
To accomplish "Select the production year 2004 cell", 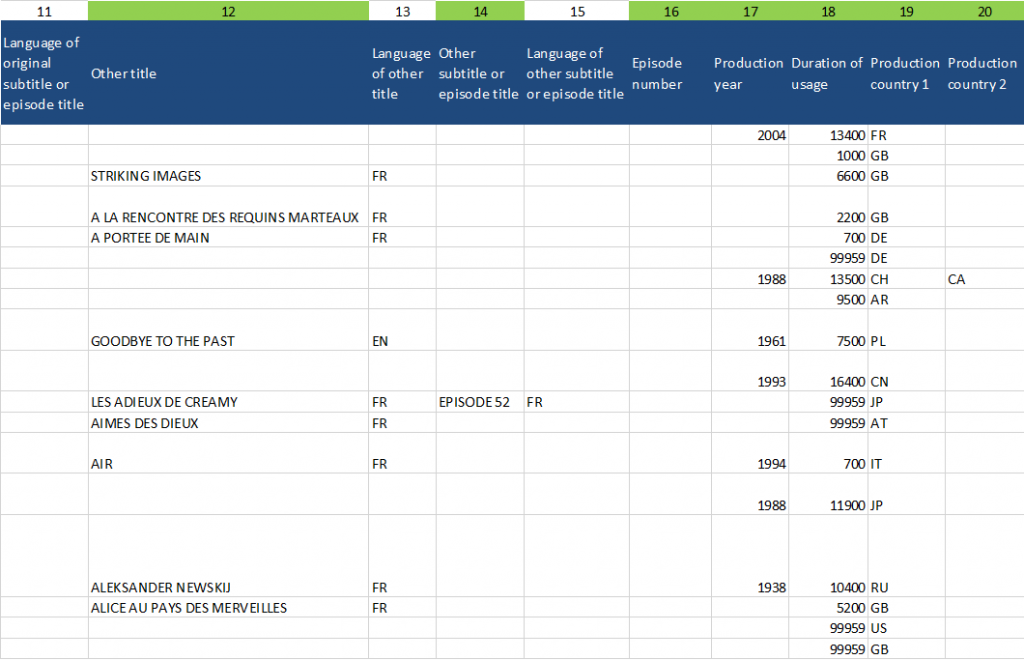I will 771,135.
